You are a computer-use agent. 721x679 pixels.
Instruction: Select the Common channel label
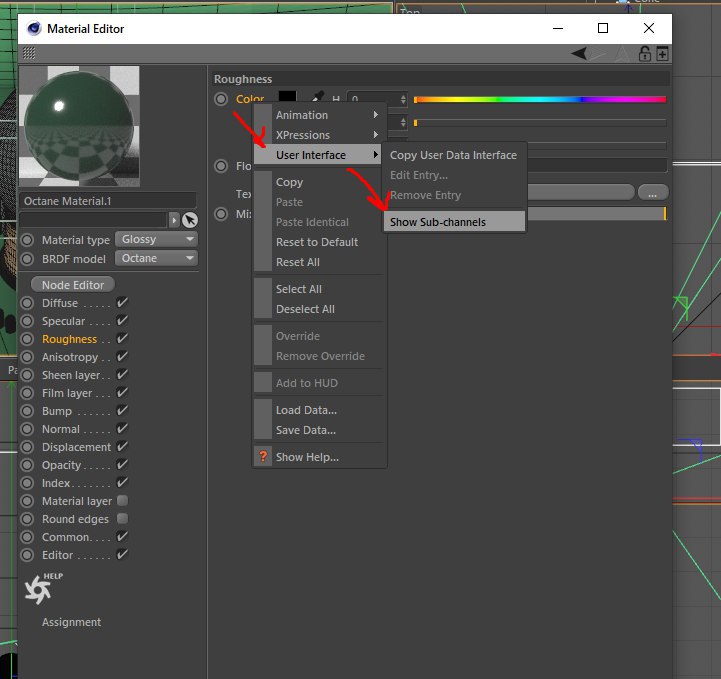click(x=66, y=537)
